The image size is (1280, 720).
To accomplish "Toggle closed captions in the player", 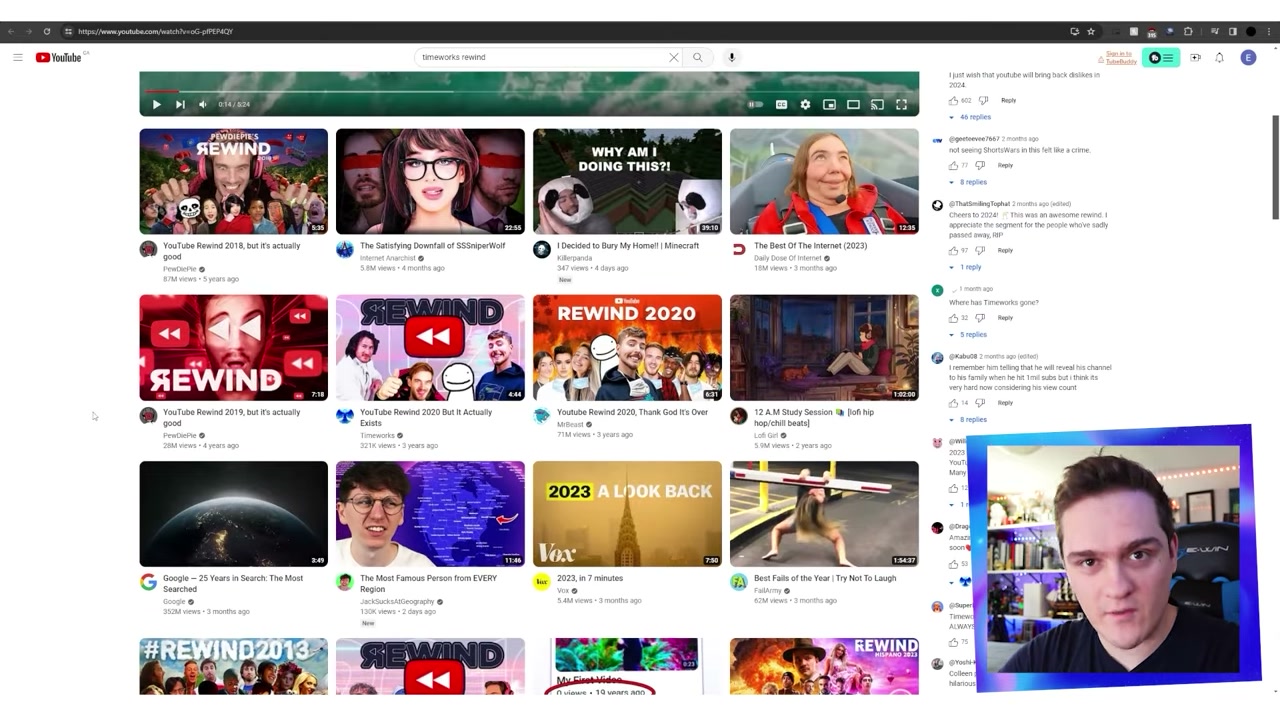I will click(x=781, y=104).
